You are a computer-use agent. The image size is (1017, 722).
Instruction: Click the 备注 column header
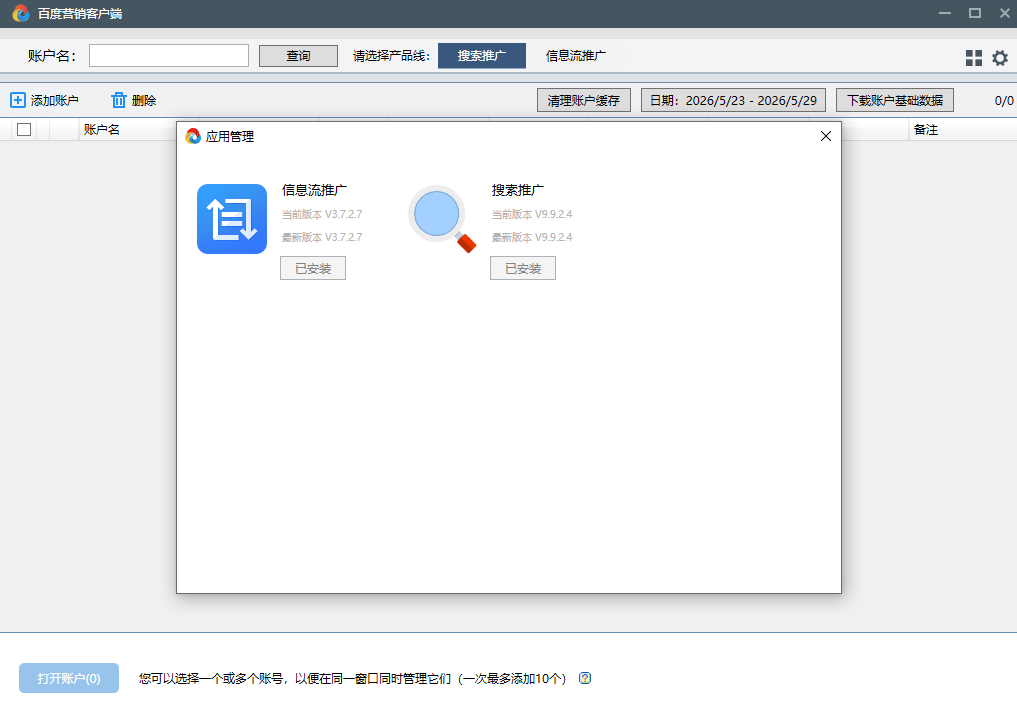[926, 130]
